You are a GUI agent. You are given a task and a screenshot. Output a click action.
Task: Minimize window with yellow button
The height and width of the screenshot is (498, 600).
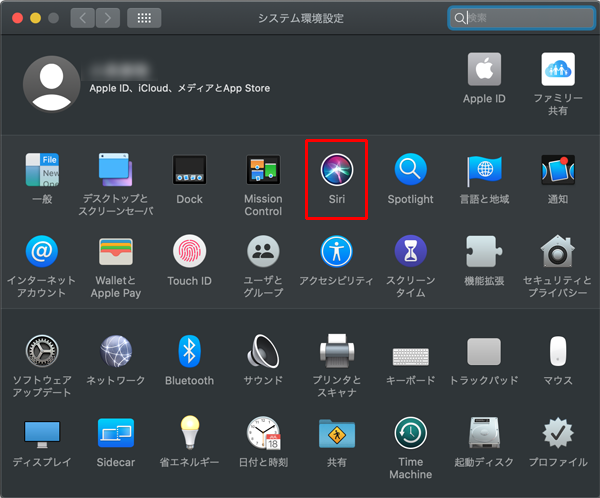[x=36, y=18]
